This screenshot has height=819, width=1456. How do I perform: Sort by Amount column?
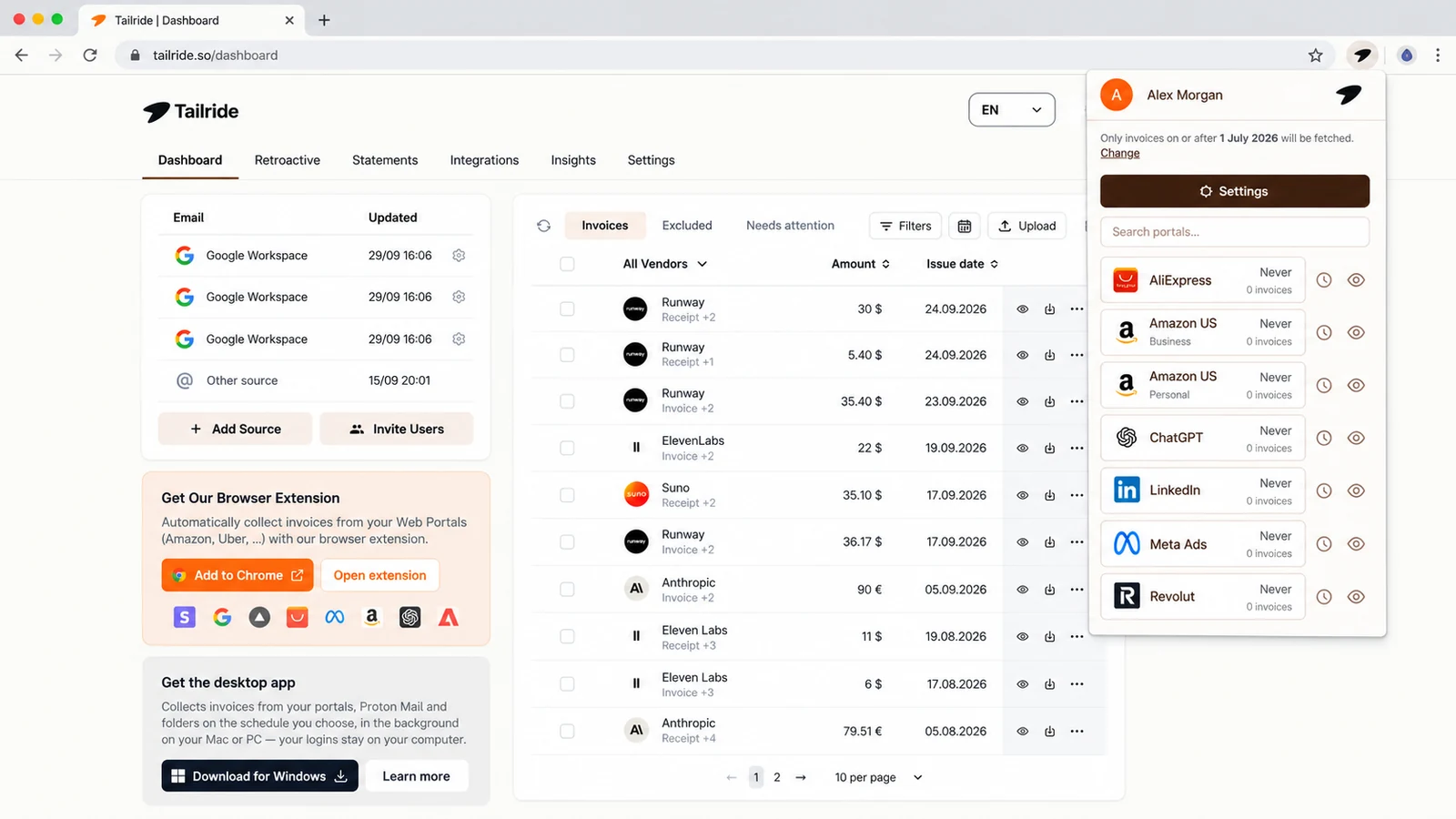(x=861, y=264)
